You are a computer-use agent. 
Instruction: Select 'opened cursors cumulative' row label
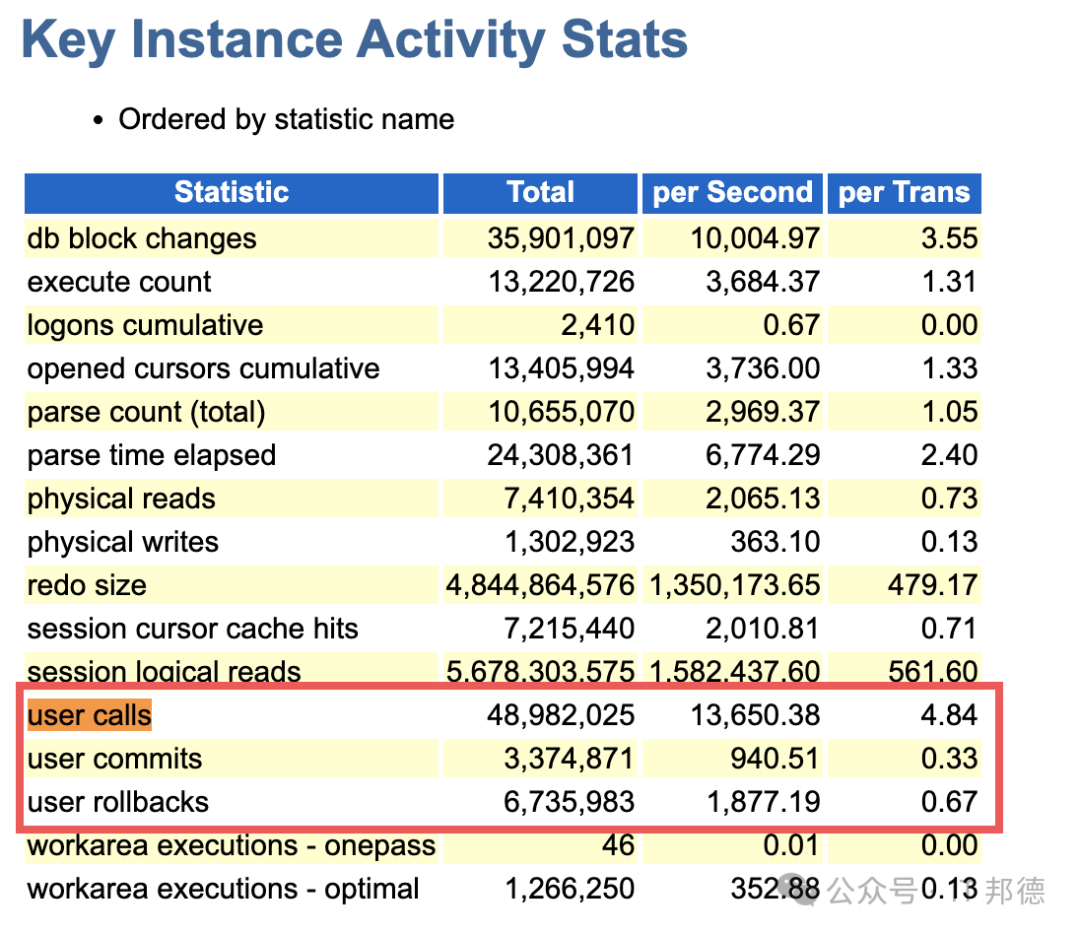coord(203,369)
